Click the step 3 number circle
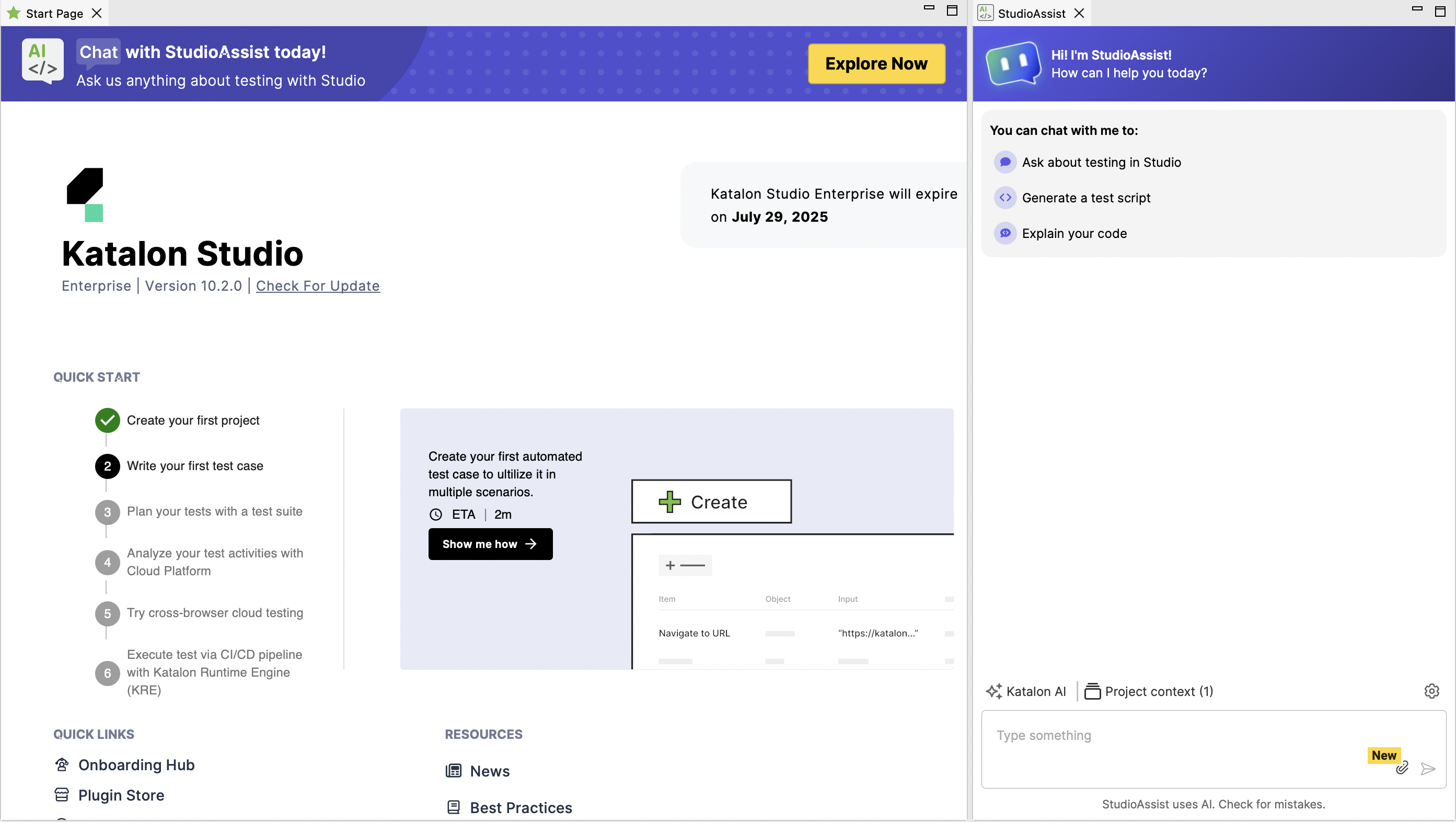 [107, 512]
